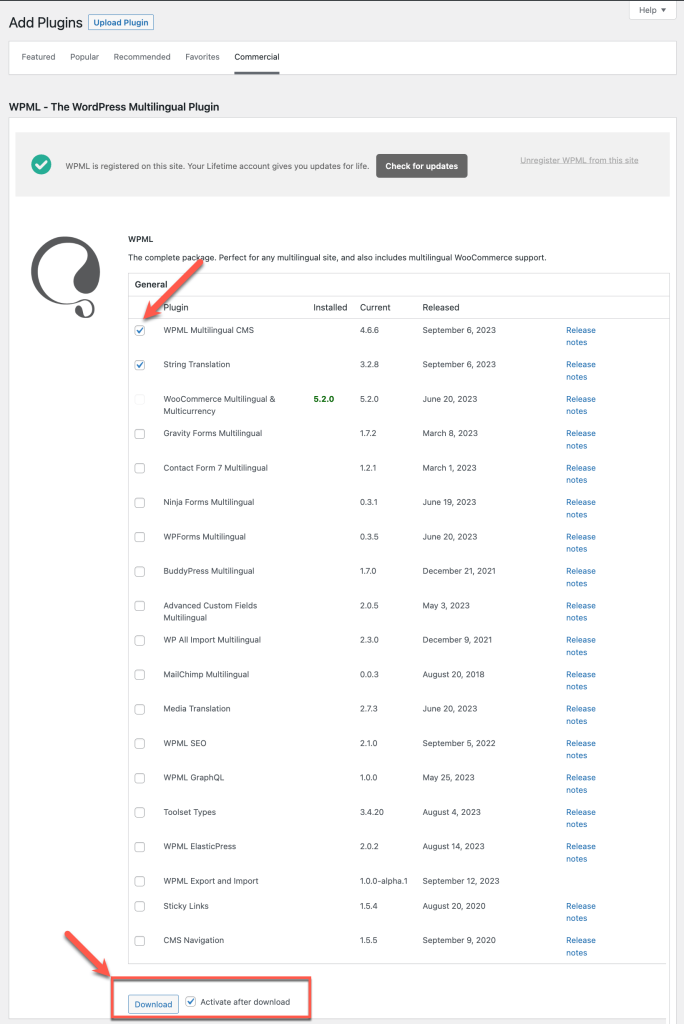Image resolution: width=684 pixels, height=1024 pixels.
Task: Open WPML Multilingual CMS release notes
Action: (x=581, y=336)
